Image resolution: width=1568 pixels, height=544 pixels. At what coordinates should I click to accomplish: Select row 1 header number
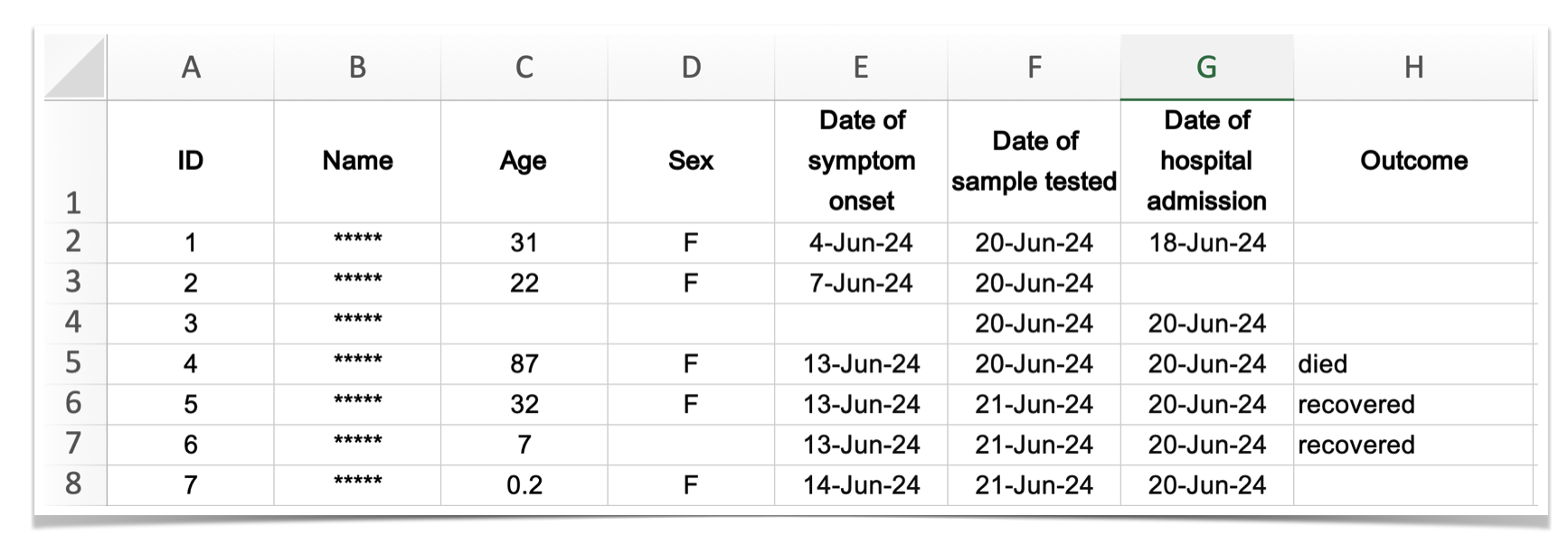click(x=74, y=202)
